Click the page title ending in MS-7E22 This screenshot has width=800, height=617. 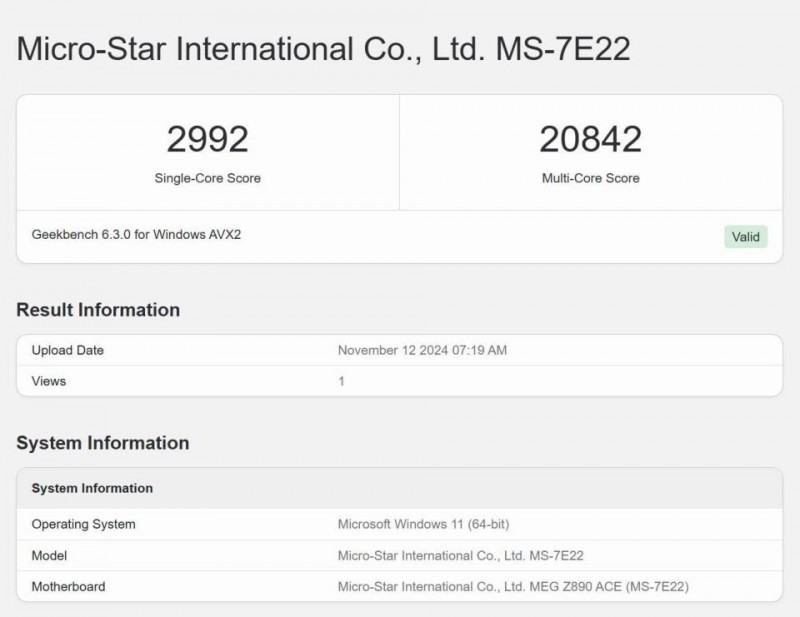[x=324, y=50]
